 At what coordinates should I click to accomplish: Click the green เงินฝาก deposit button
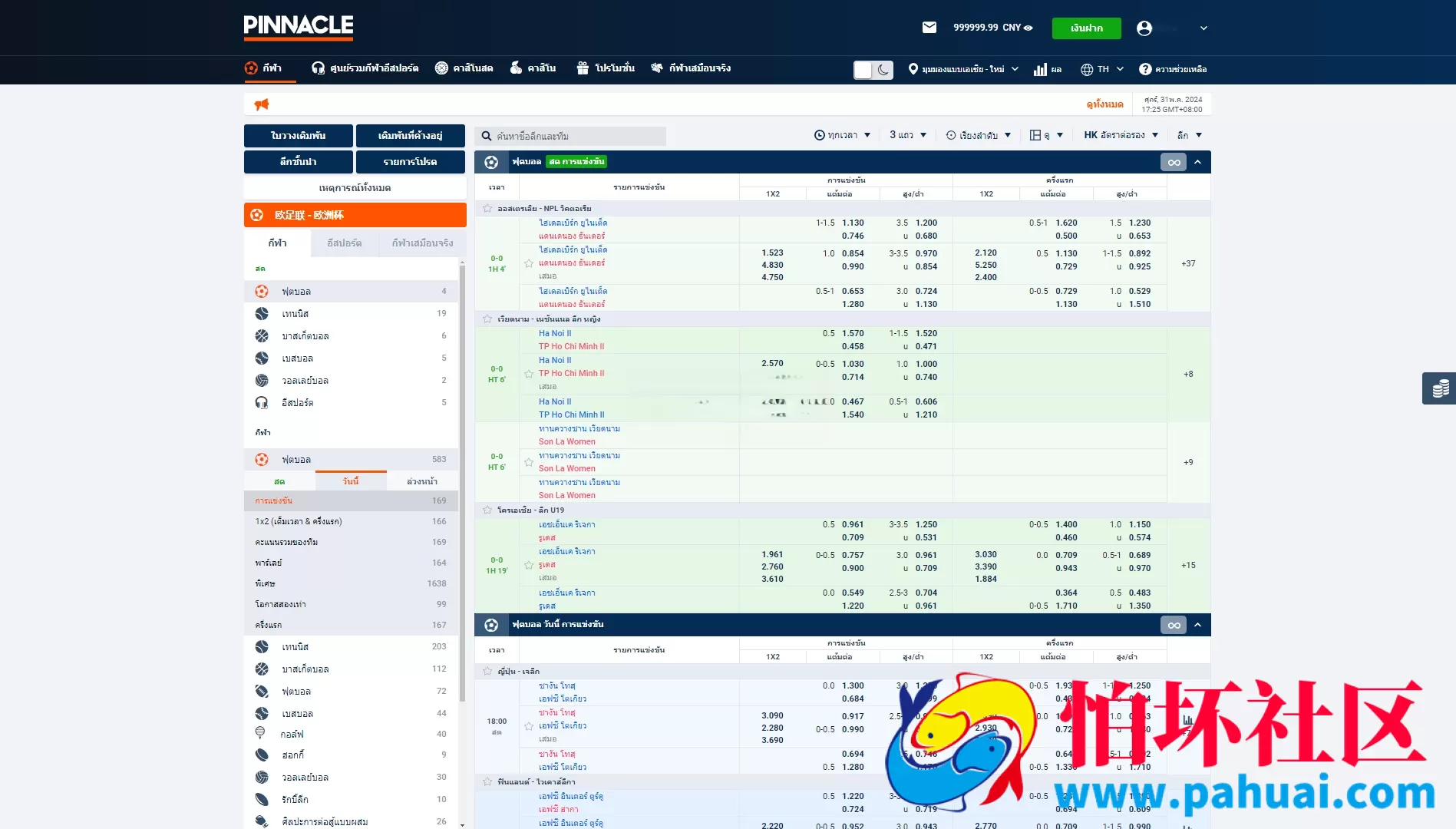tap(1086, 28)
